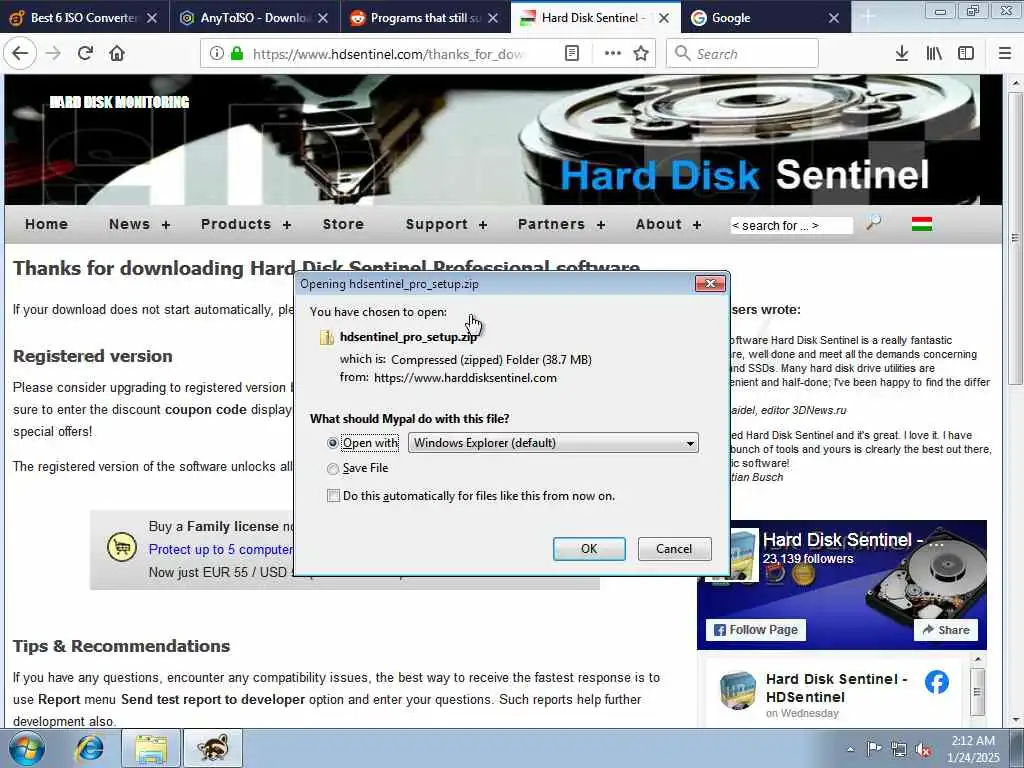Switch to Programs that still tab
1024x768 pixels.
click(426, 18)
